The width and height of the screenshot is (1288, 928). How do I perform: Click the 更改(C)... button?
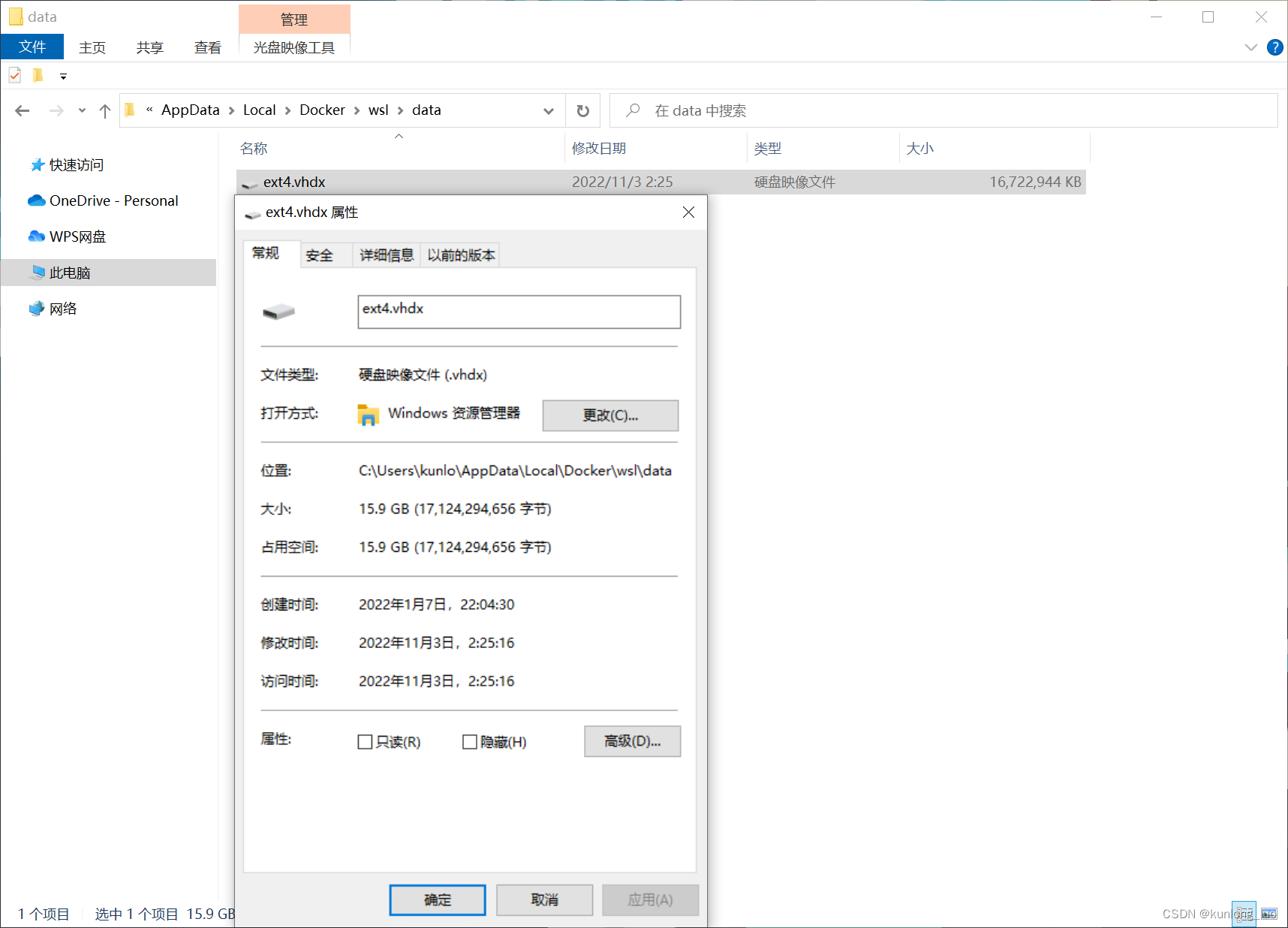[609, 415]
